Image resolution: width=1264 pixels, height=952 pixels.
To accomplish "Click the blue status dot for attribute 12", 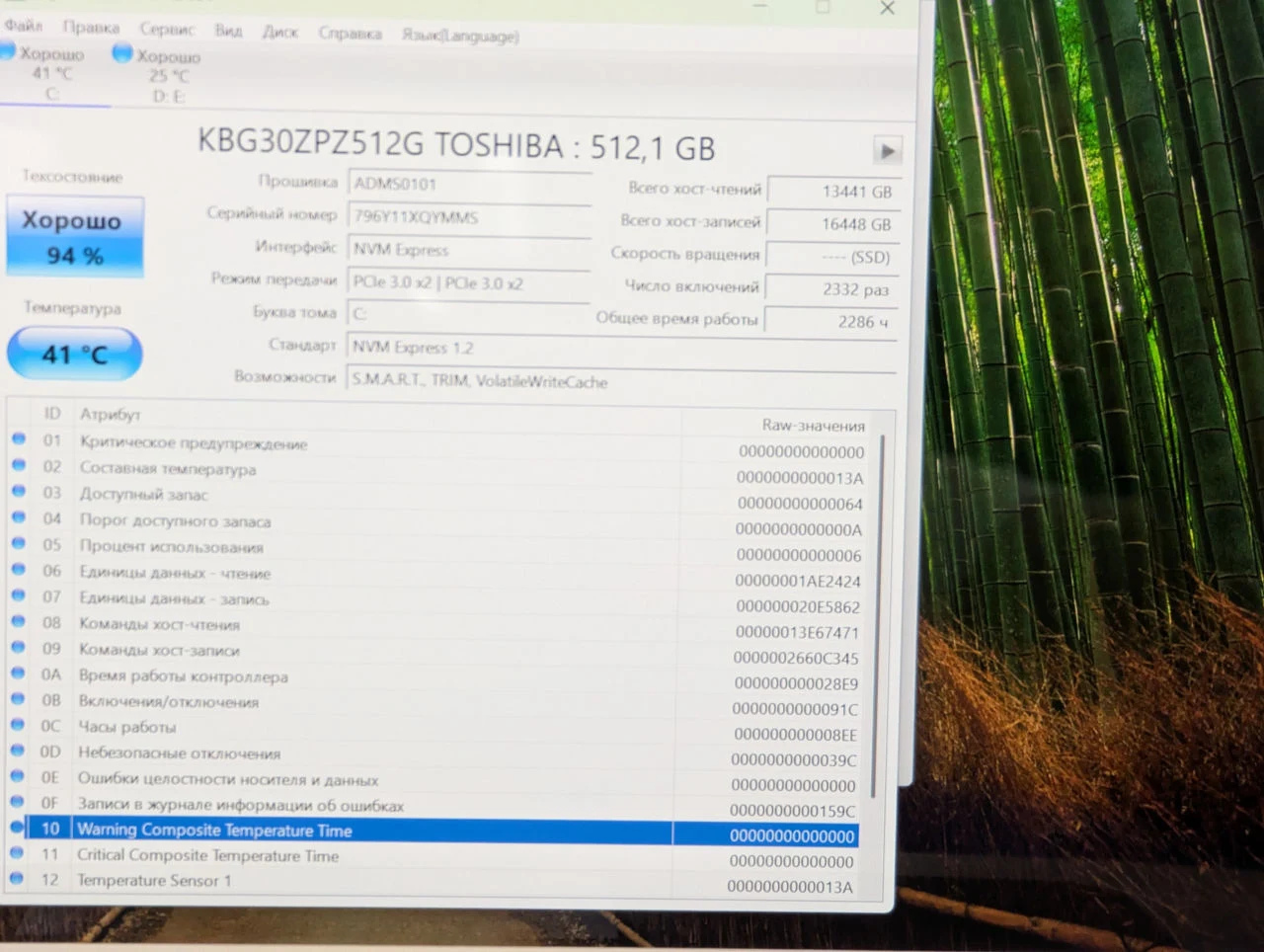I will point(17,878).
